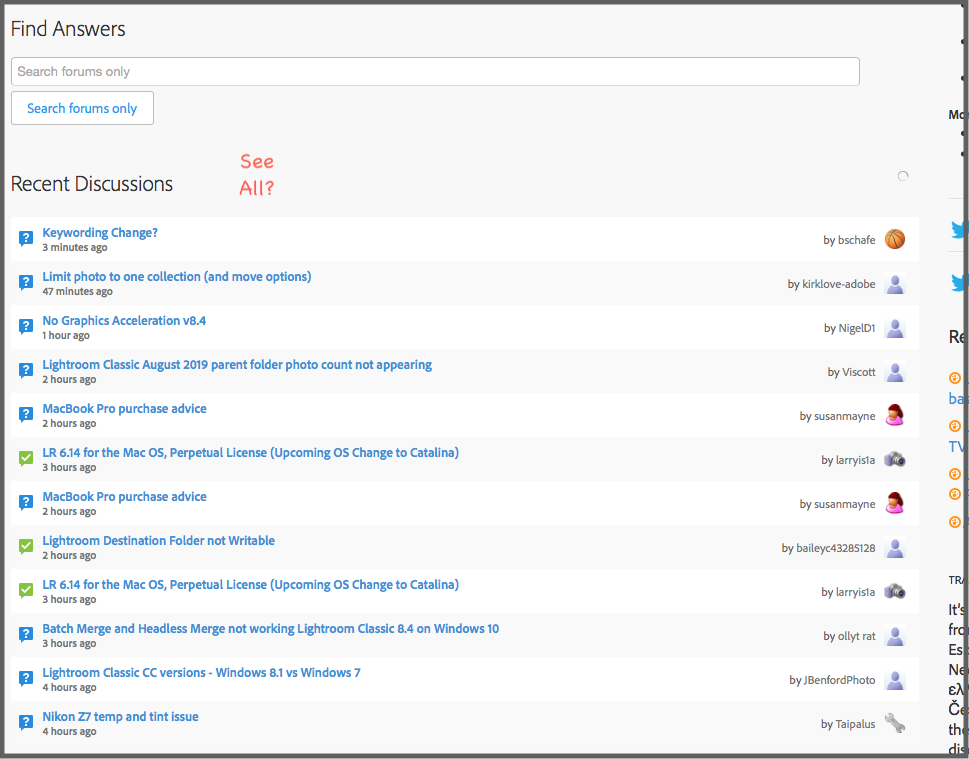Click the 3 minutes ago timestamp
The height and width of the screenshot is (759, 969).
(75, 248)
